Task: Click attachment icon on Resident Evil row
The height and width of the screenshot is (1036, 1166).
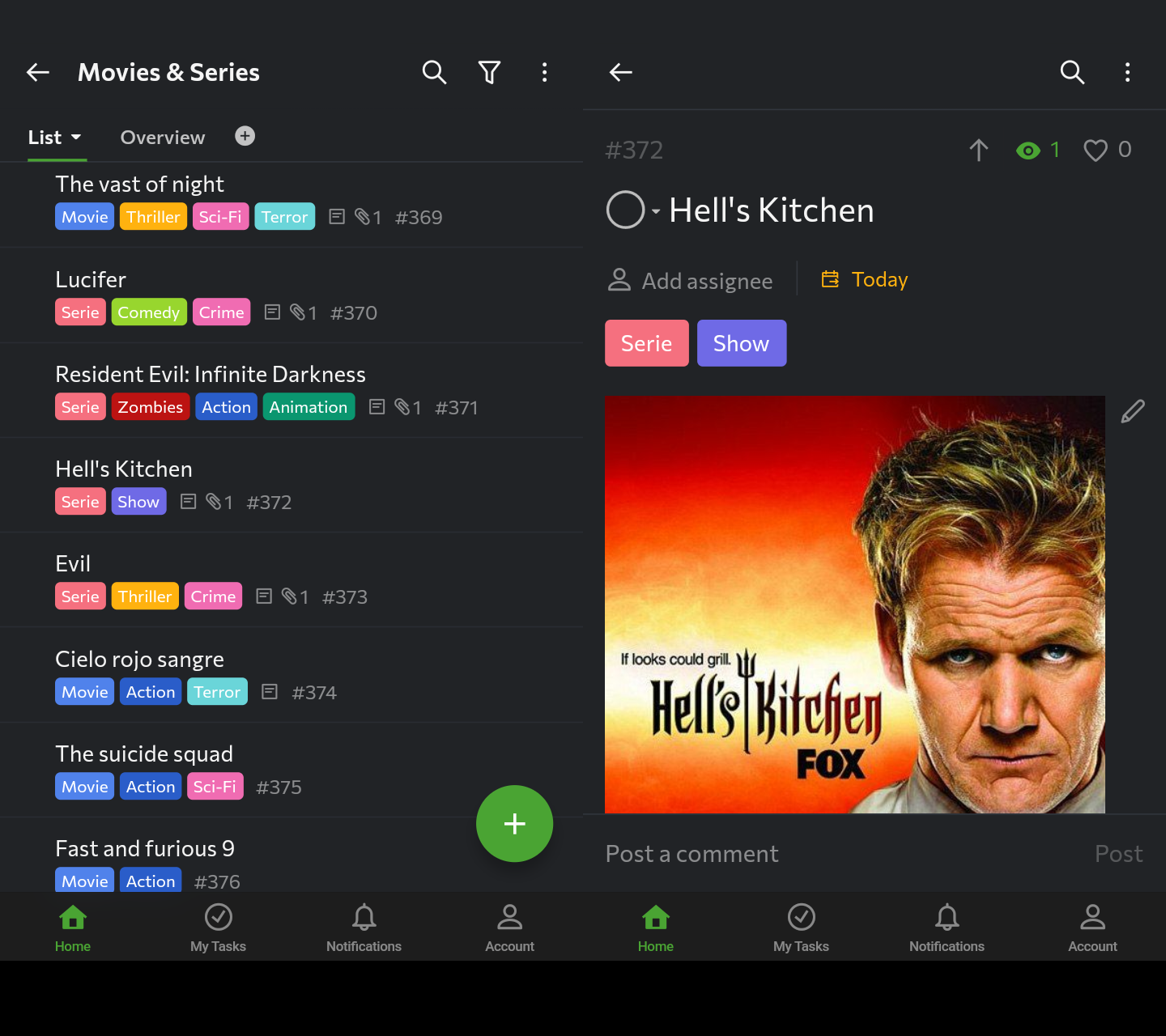Action: click(x=402, y=407)
